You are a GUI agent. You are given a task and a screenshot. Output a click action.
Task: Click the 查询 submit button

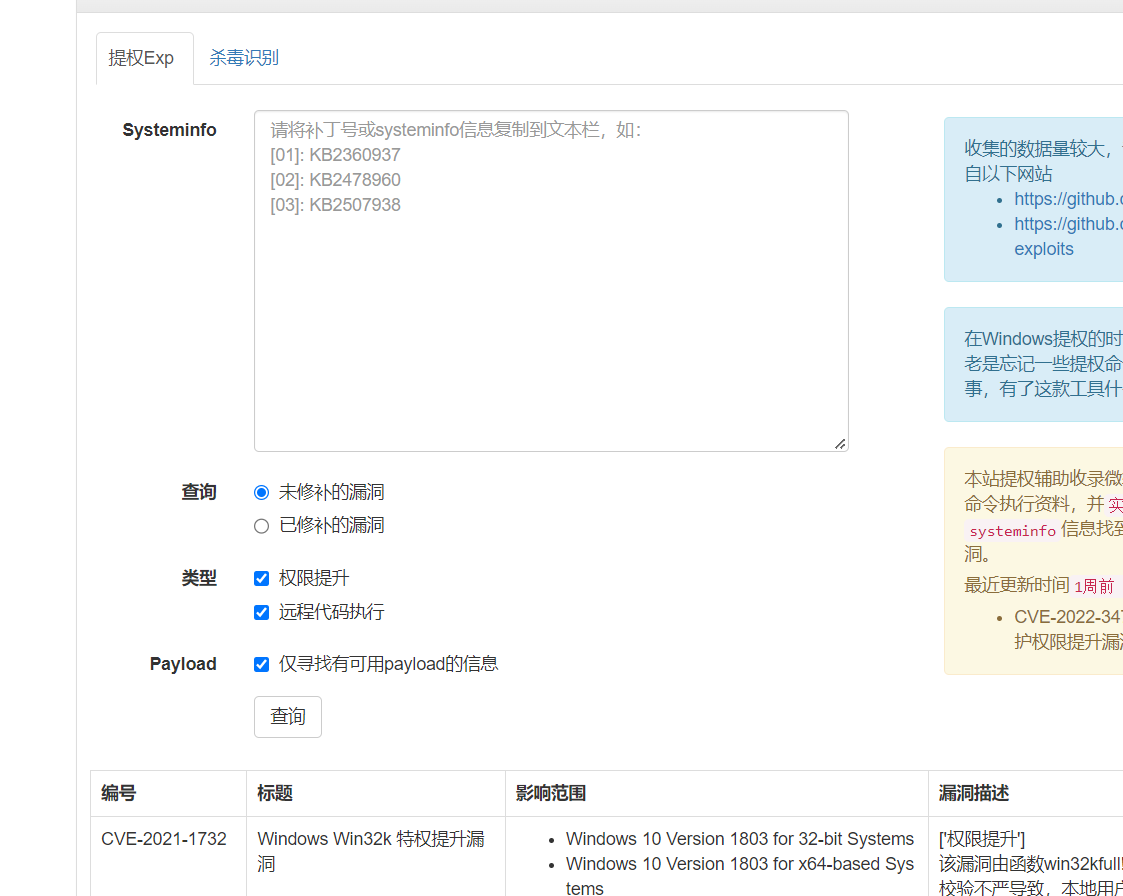click(288, 716)
